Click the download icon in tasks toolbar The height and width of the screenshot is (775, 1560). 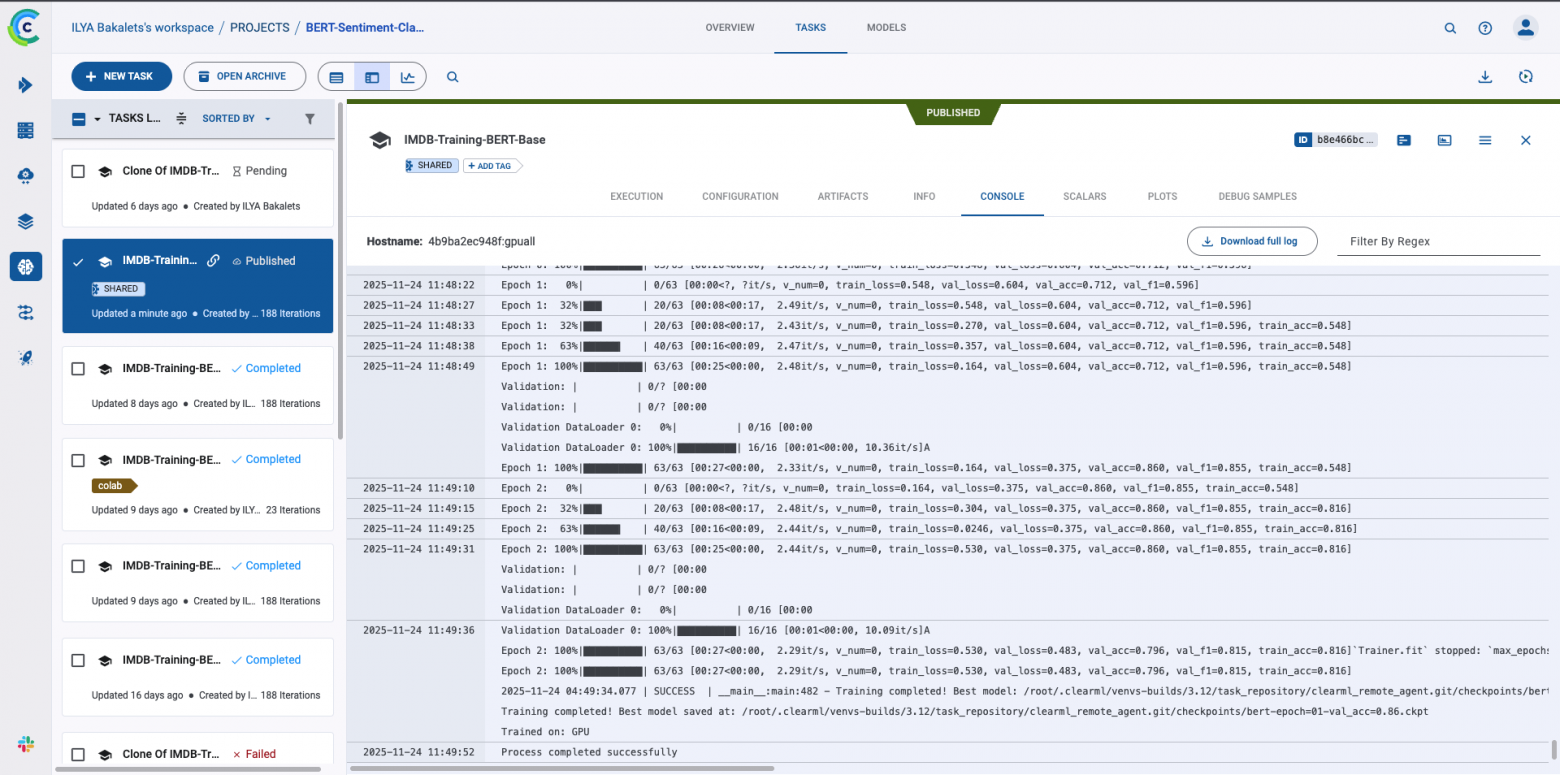(1485, 77)
